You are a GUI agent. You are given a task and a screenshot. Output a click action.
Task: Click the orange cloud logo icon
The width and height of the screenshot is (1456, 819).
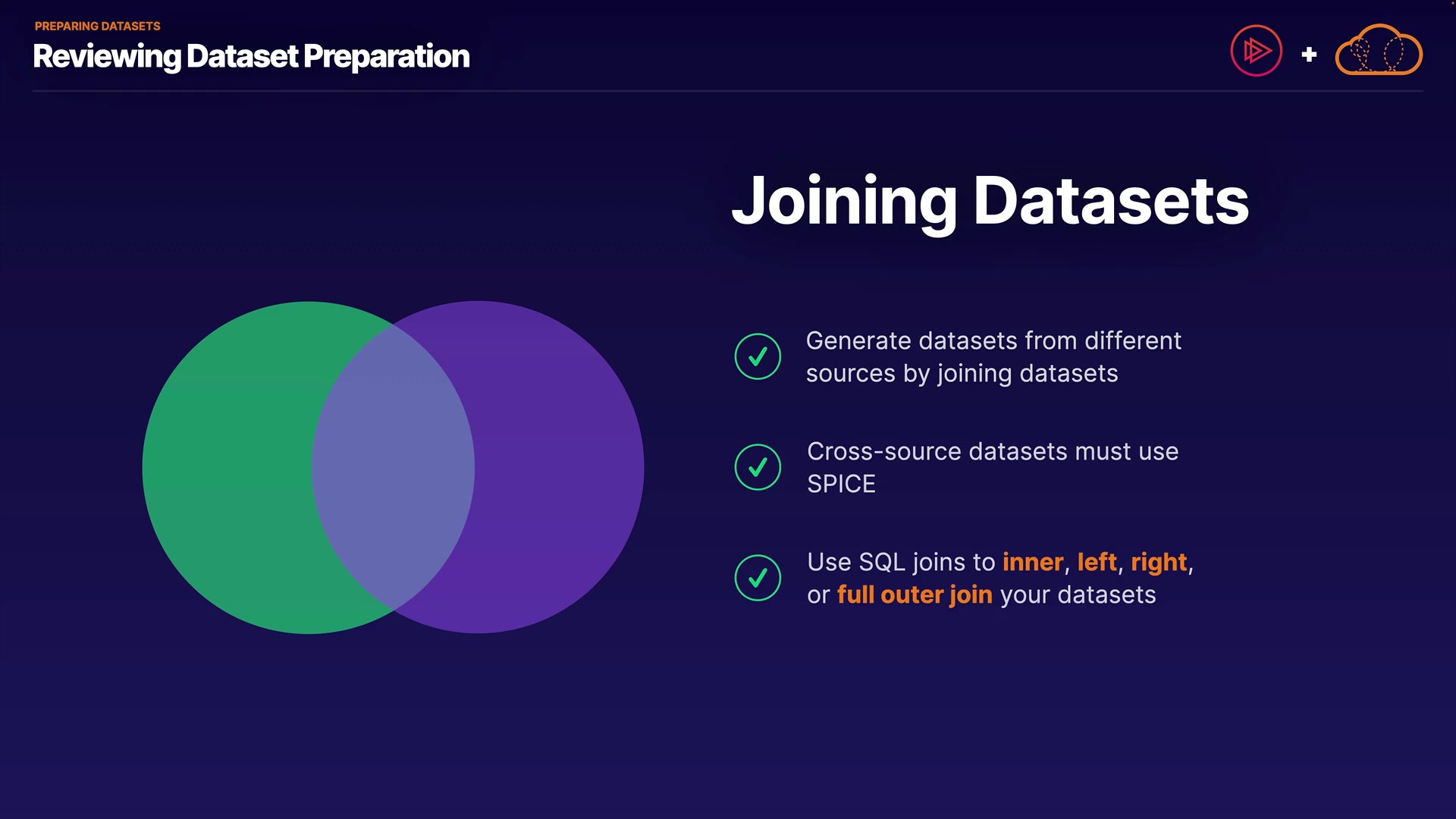click(x=1379, y=52)
